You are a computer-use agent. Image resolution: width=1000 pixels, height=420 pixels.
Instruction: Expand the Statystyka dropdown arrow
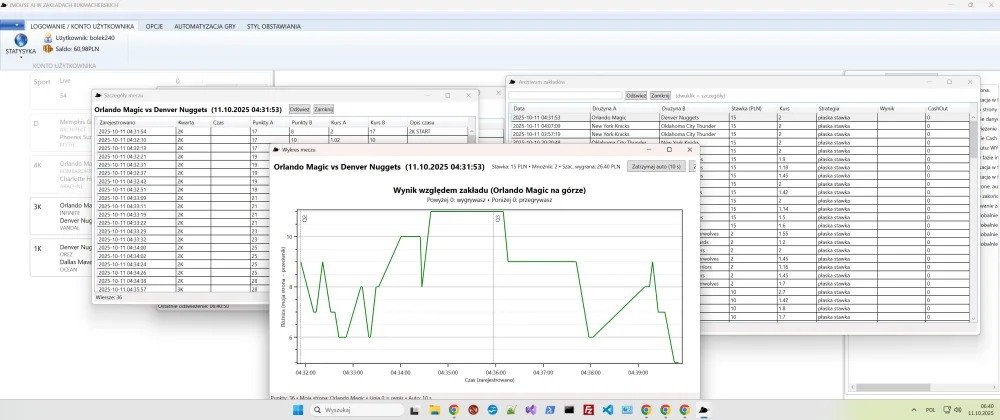(20, 57)
